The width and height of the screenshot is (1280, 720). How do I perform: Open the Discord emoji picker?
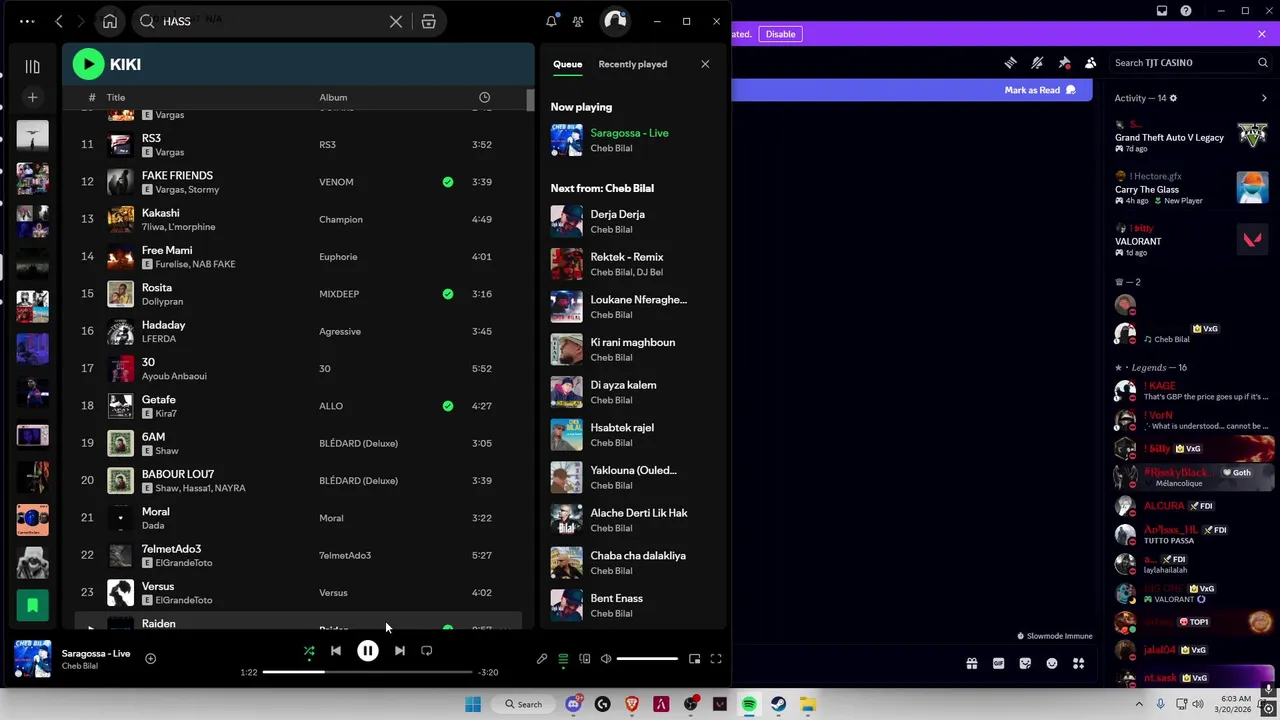[1052, 663]
